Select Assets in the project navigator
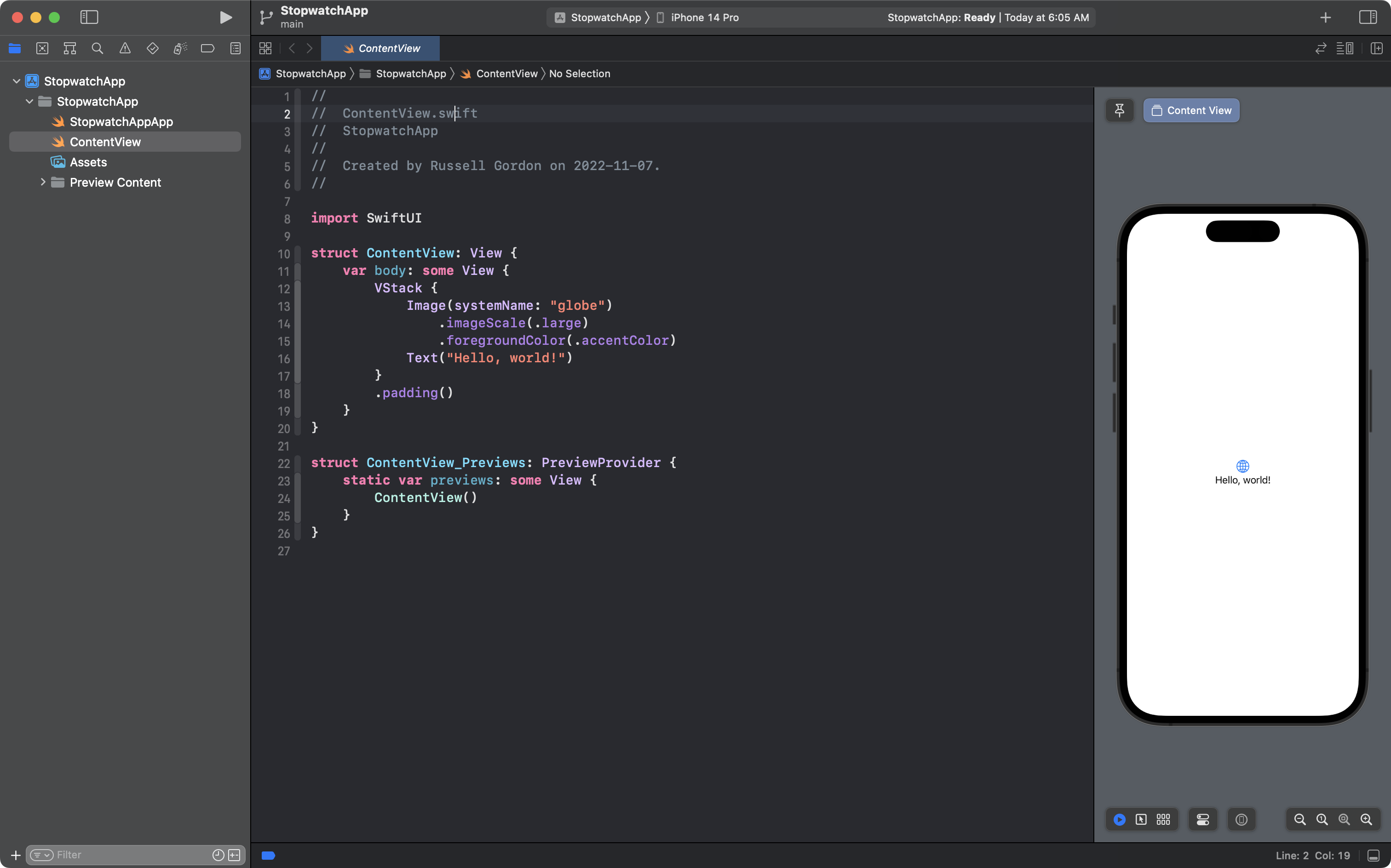The height and width of the screenshot is (868, 1391). 88,162
